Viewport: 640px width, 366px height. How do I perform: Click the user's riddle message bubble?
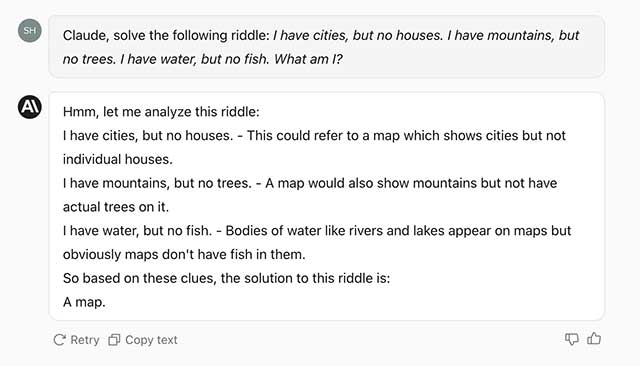click(x=326, y=47)
